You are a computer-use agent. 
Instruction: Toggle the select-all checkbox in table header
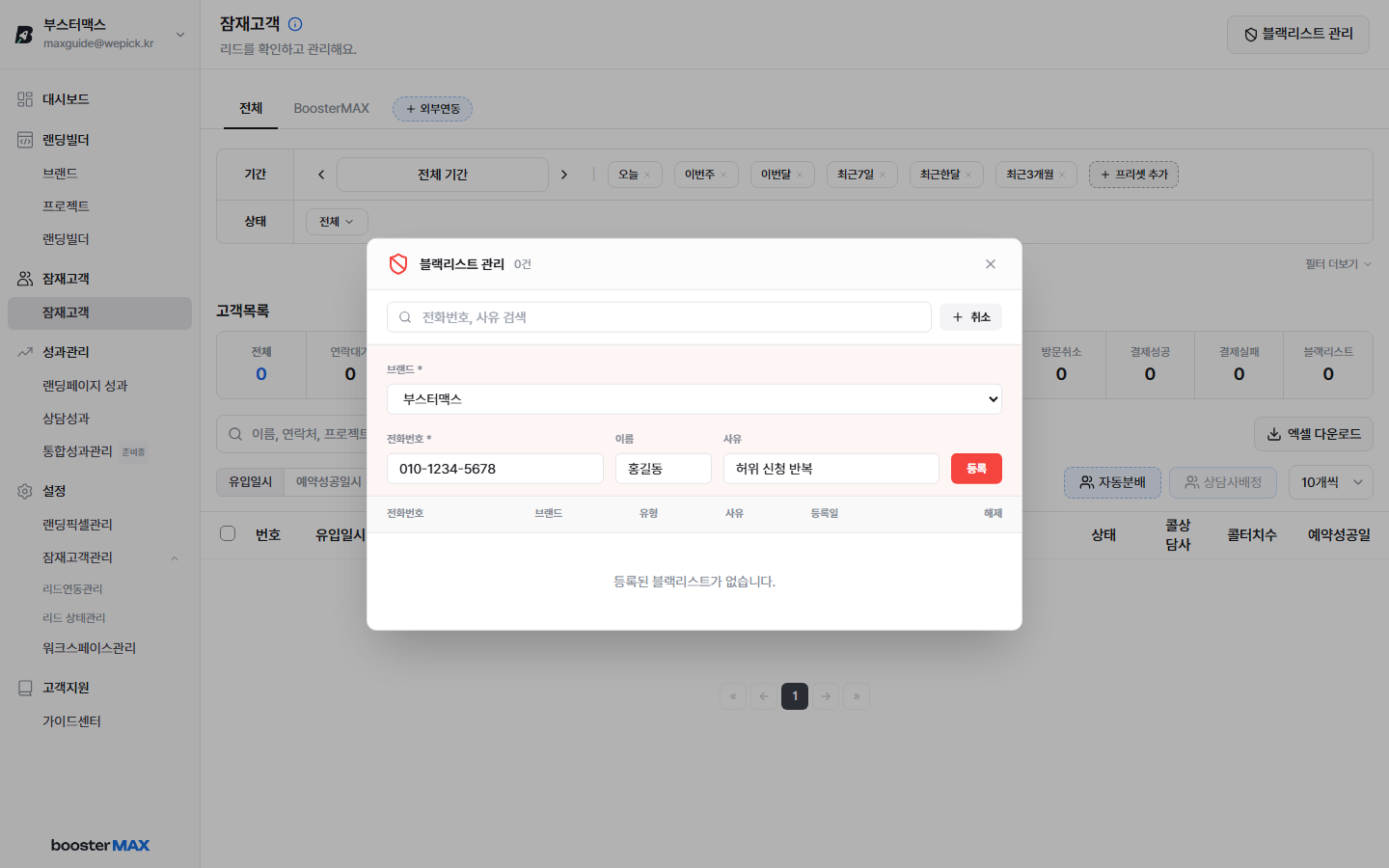[x=228, y=533]
